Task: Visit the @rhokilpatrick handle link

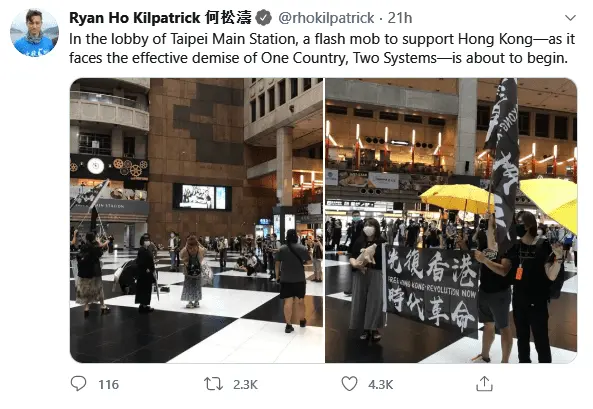Action: (x=326, y=18)
